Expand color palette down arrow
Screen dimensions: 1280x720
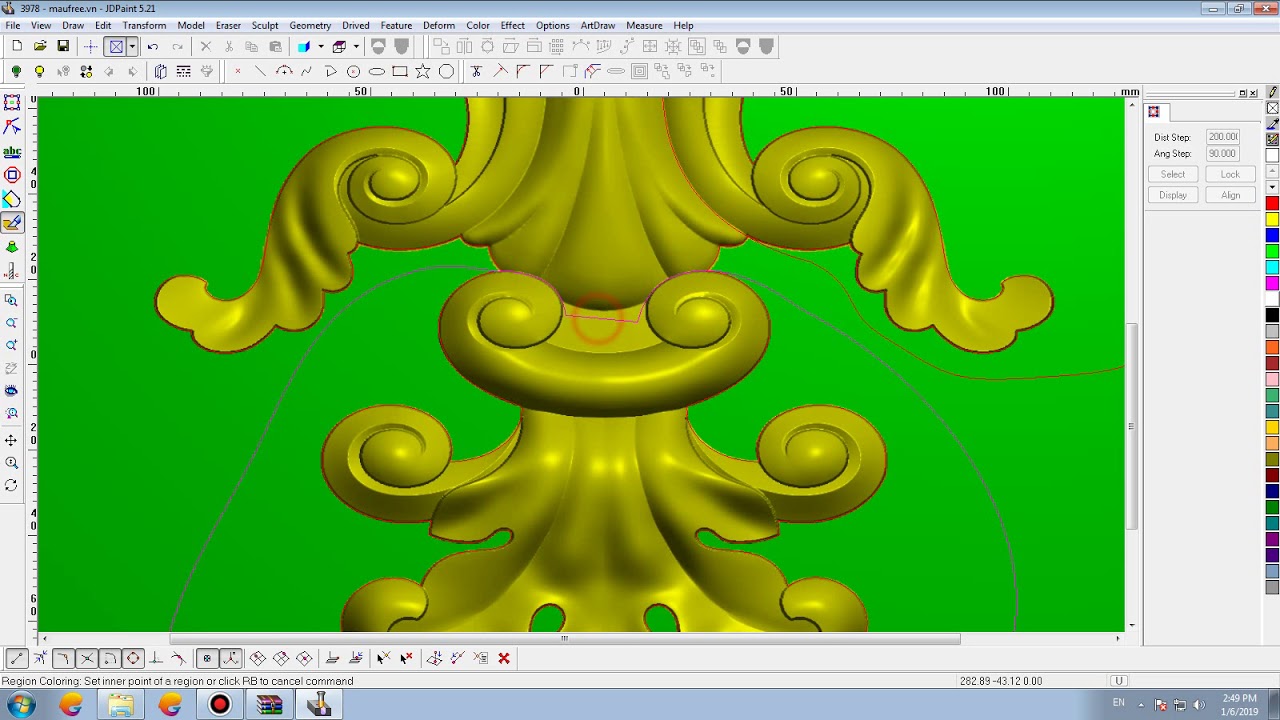pos(1272,187)
